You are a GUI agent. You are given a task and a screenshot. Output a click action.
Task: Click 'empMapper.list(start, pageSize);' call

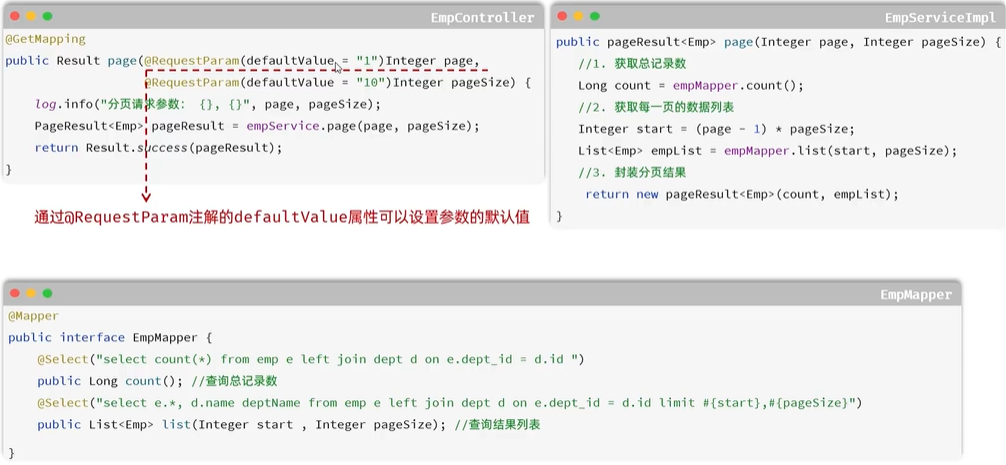840,151
